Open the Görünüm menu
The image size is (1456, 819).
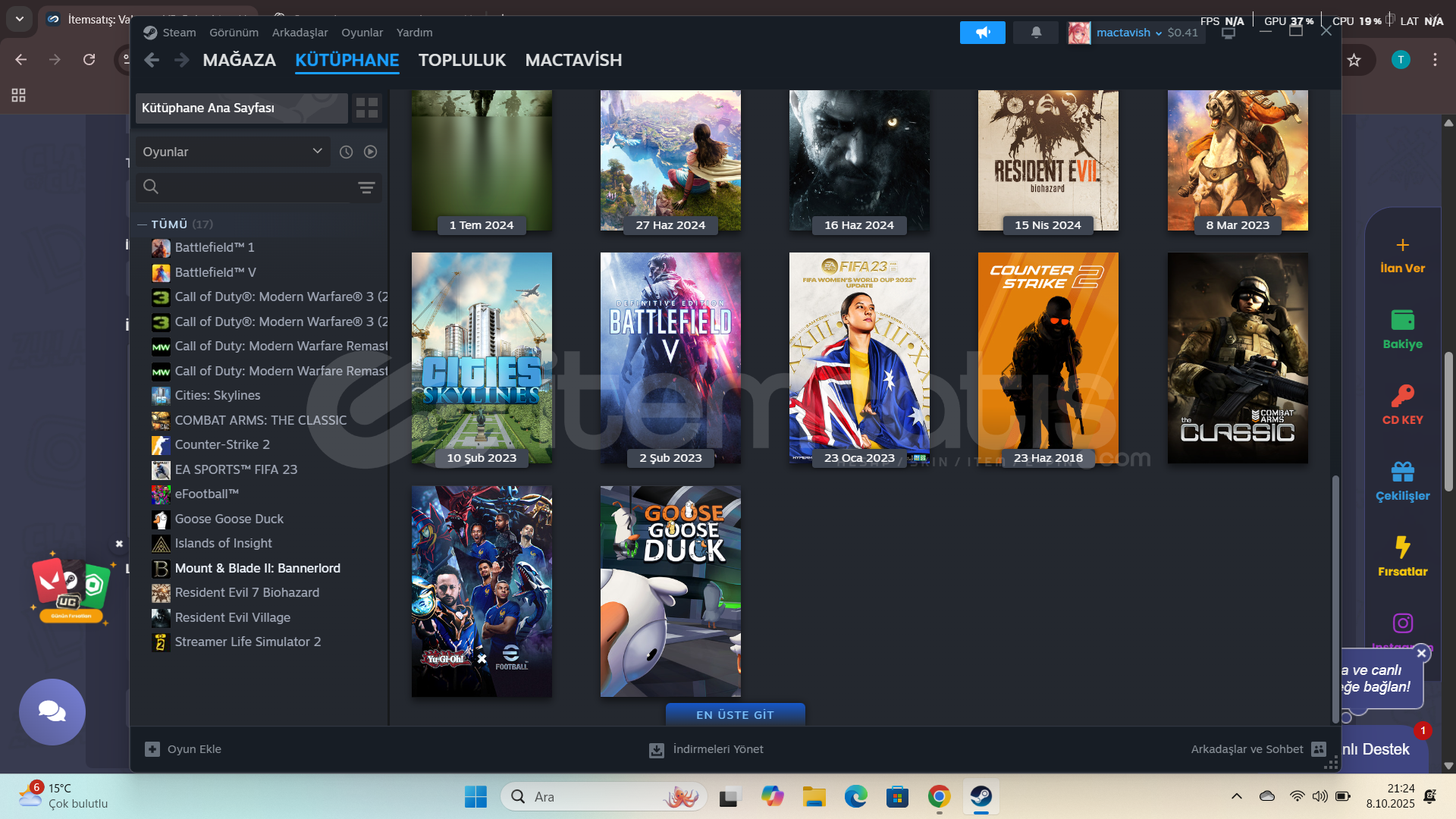click(234, 33)
